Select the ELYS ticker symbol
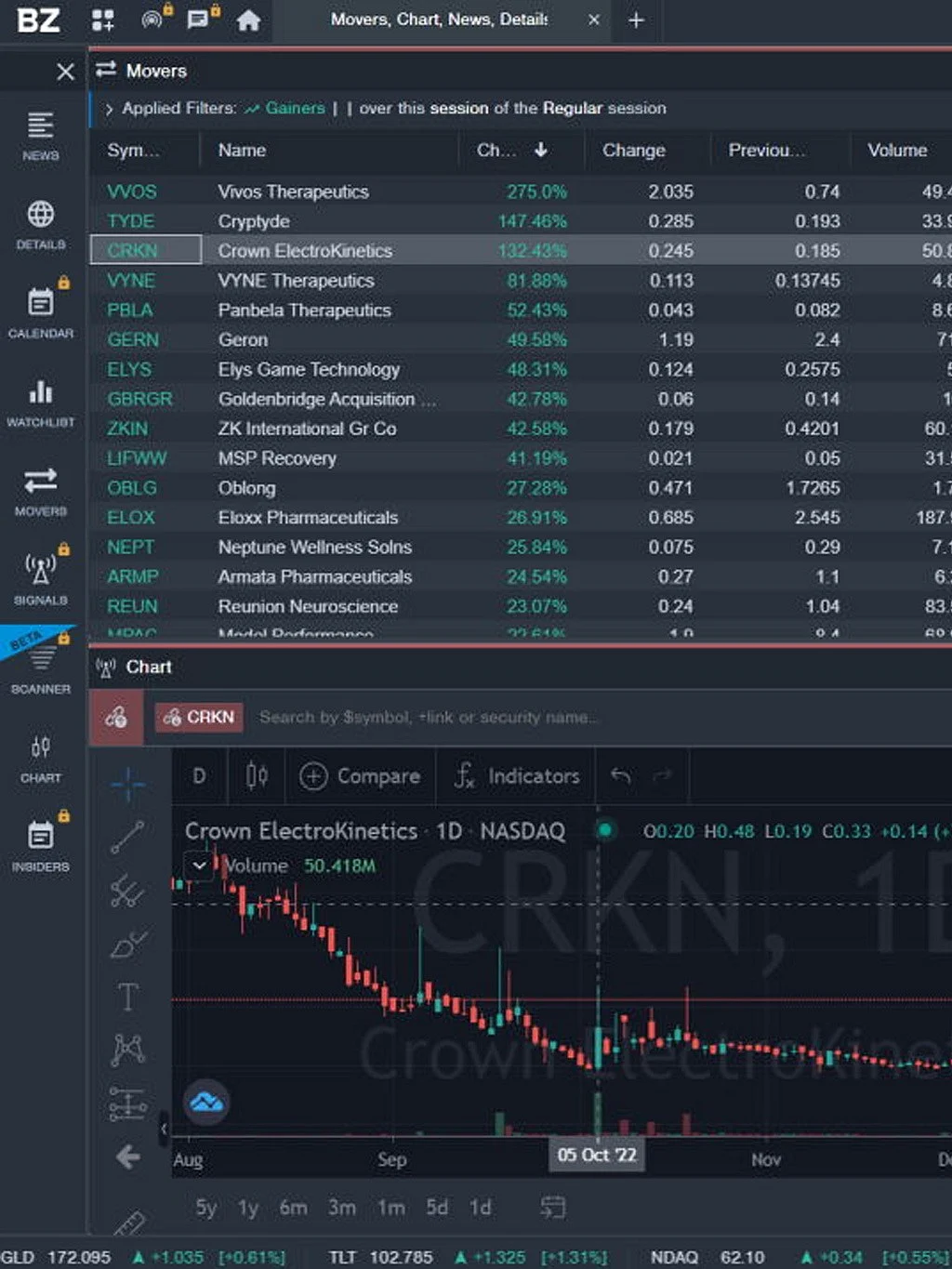The width and height of the screenshot is (952, 1269). click(x=129, y=369)
